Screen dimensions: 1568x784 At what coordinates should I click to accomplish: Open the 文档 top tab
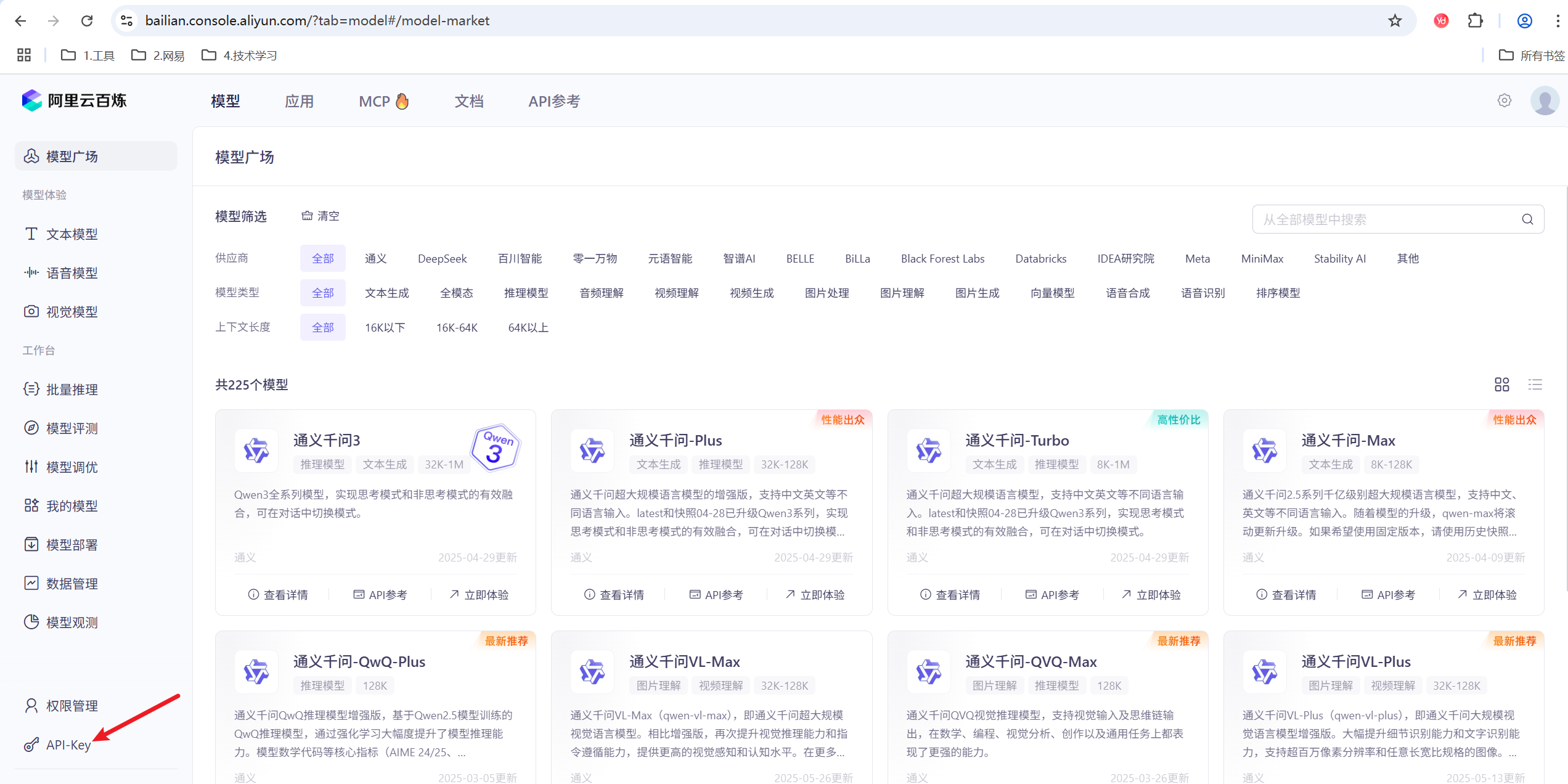[469, 101]
